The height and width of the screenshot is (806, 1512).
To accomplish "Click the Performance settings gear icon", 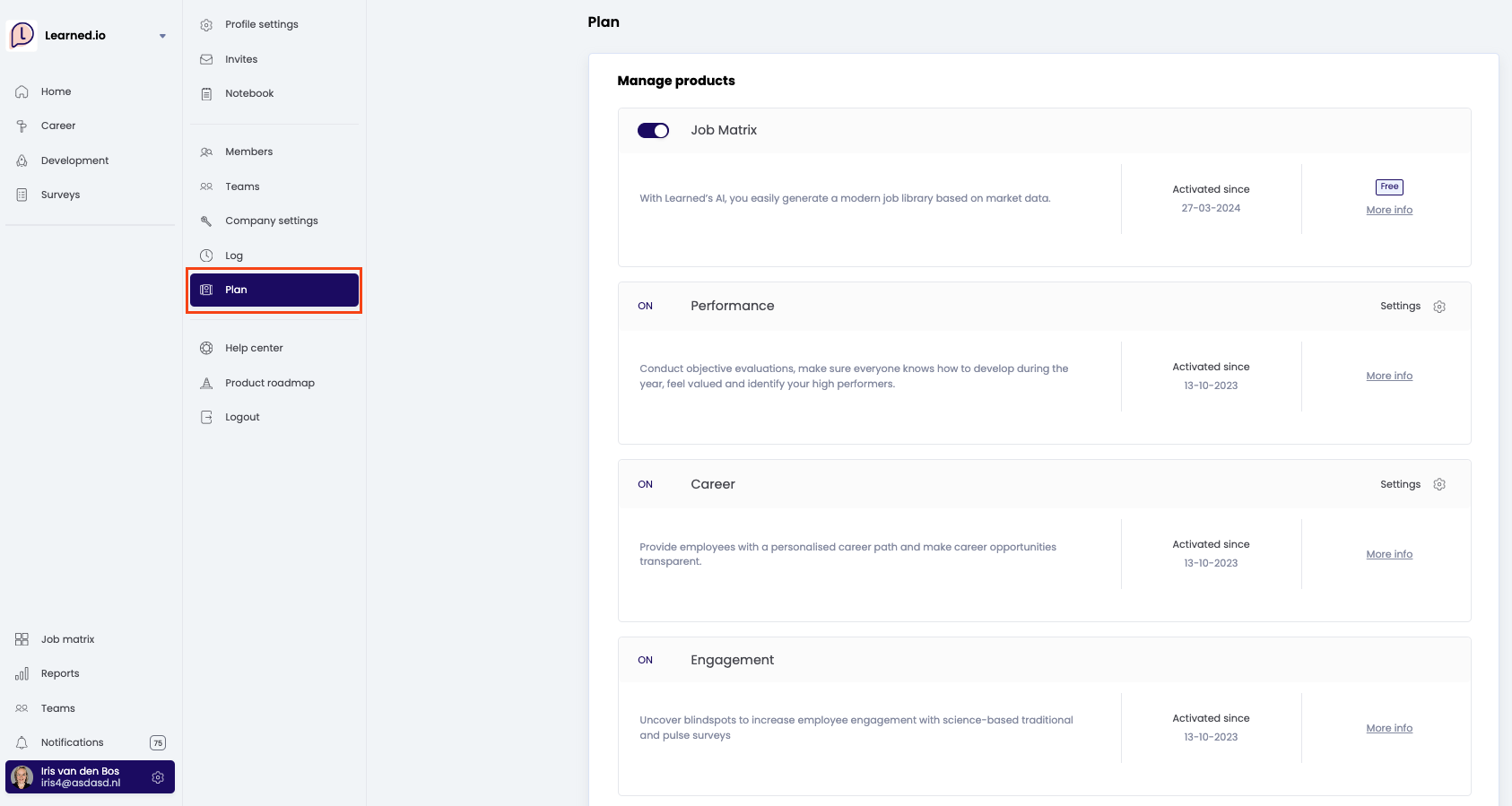I will 1439,307.
